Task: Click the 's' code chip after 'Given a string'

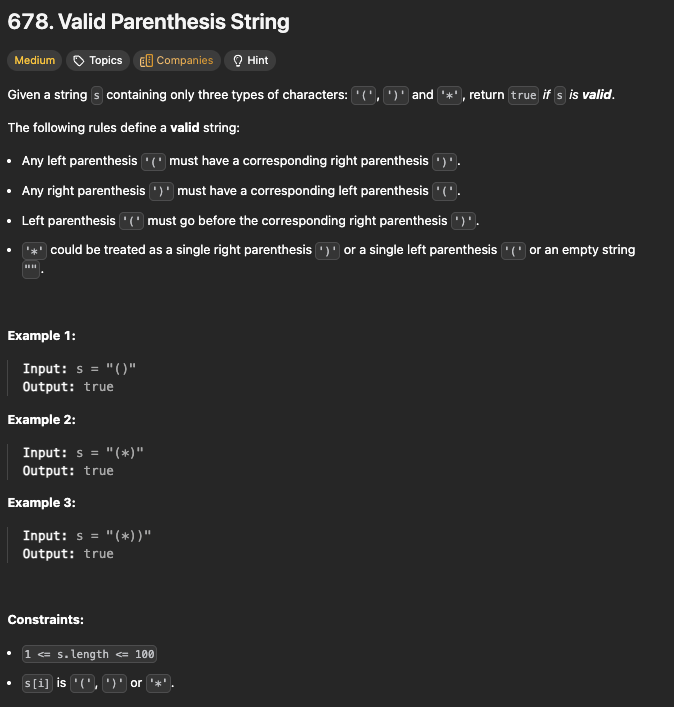Action: coord(96,96)
